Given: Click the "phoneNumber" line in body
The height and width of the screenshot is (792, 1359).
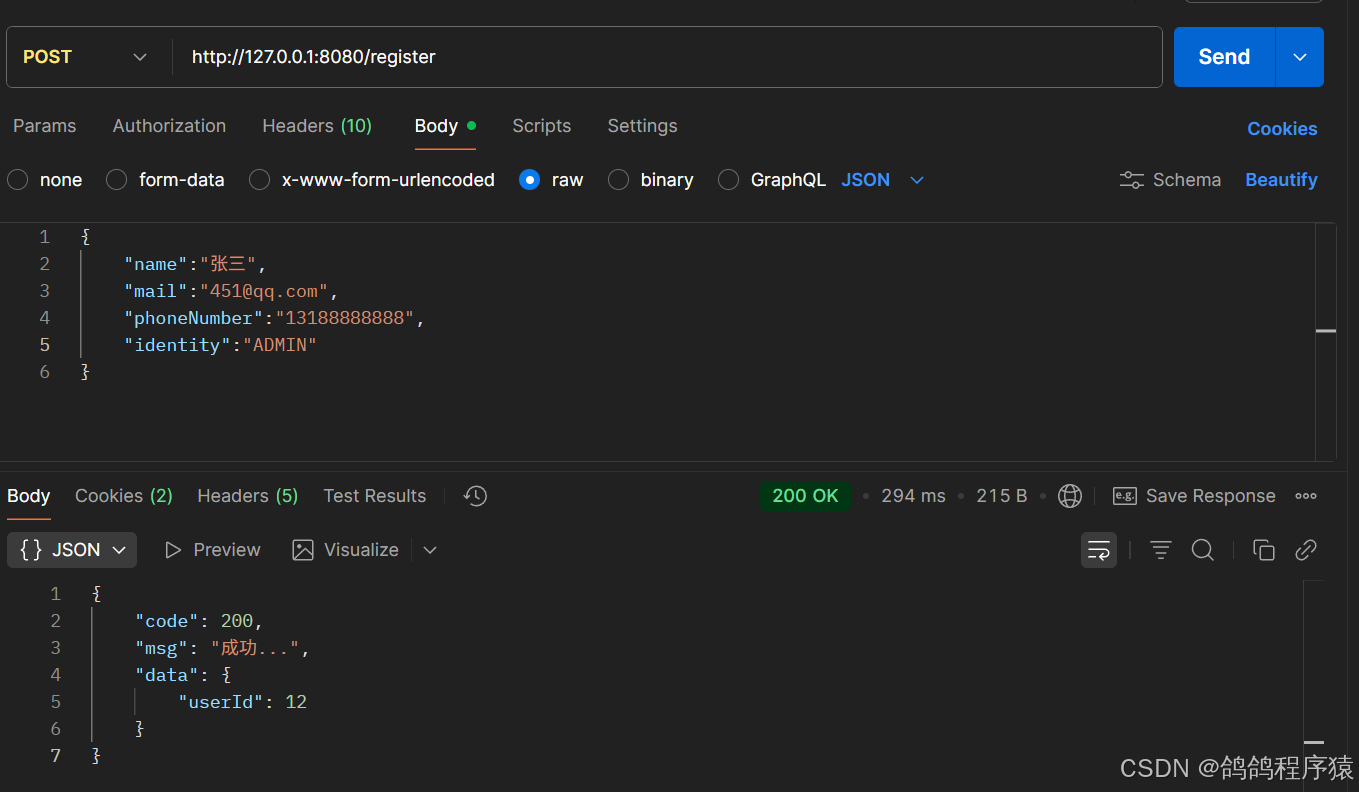Looking at the screenshot, I should pyautogui.click(x=274, y=318).
